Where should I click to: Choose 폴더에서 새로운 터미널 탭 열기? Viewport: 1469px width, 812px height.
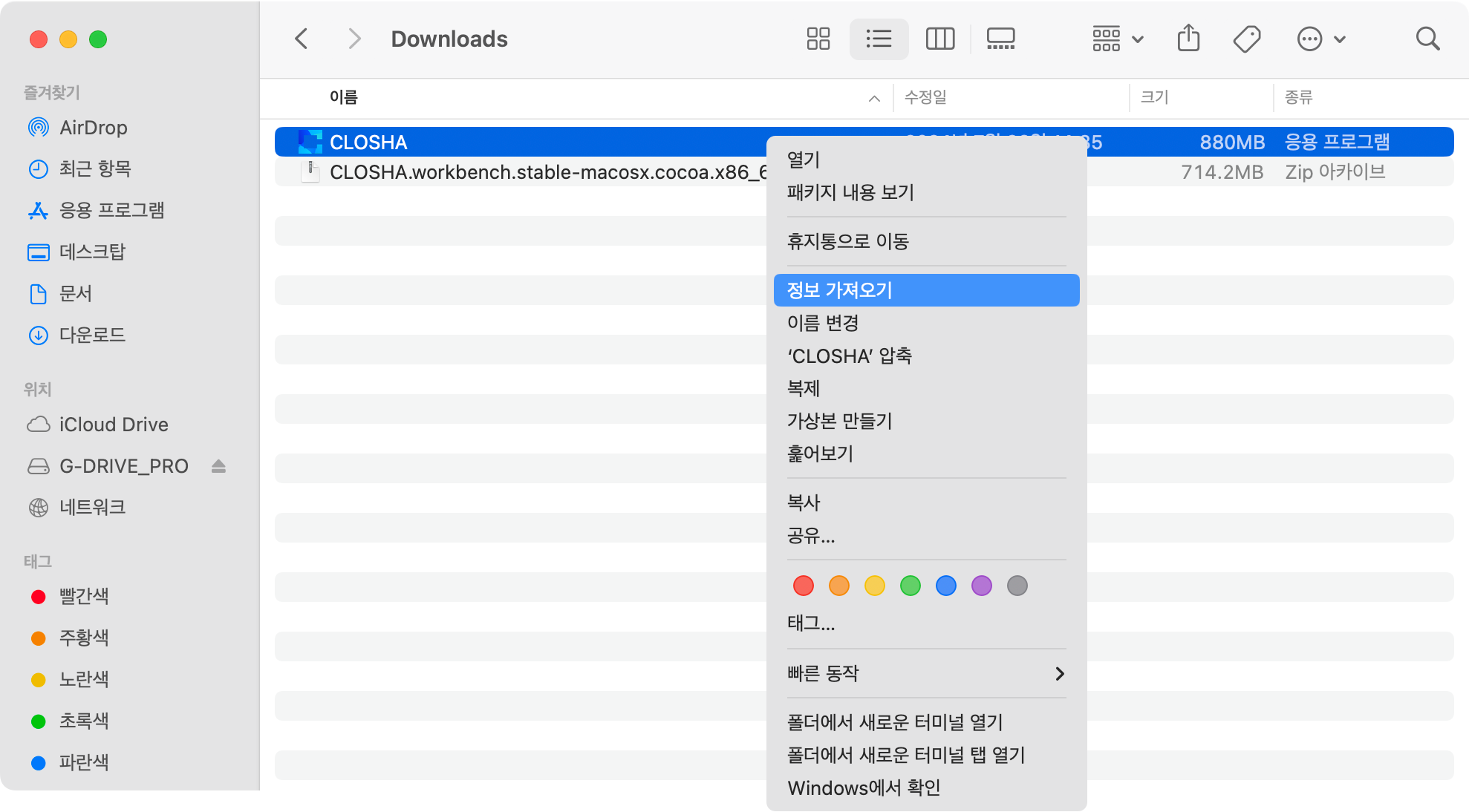pyautogui.click(x=926, y=755)
